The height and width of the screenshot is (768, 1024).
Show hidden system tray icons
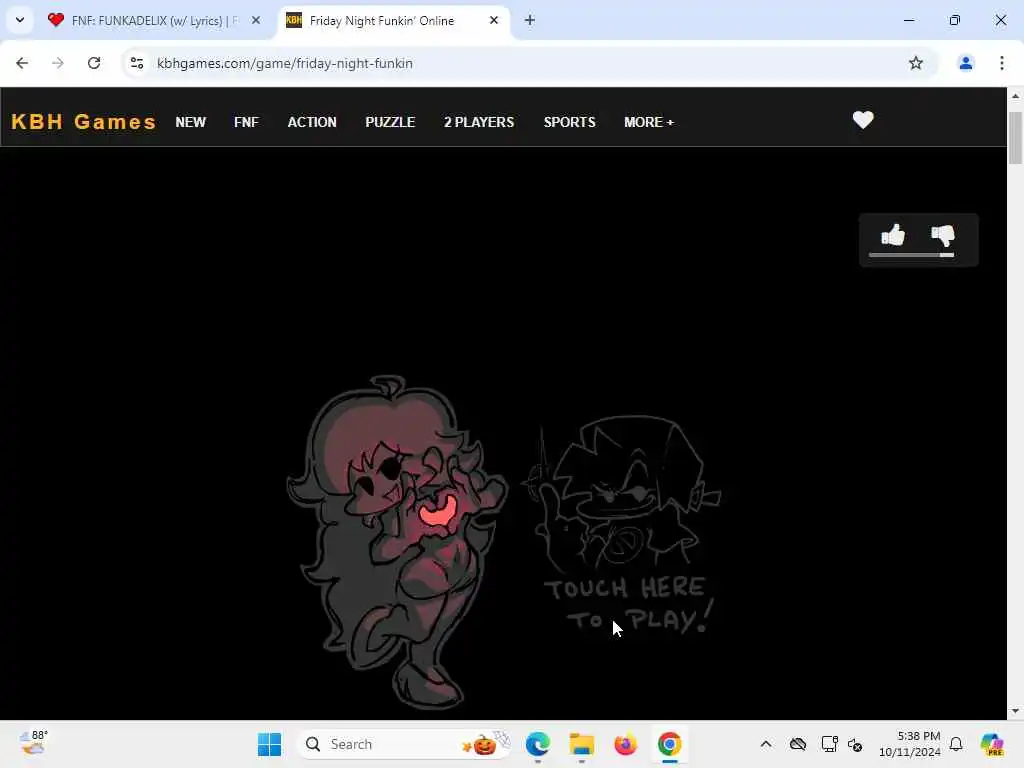click(x=766, y=744)
